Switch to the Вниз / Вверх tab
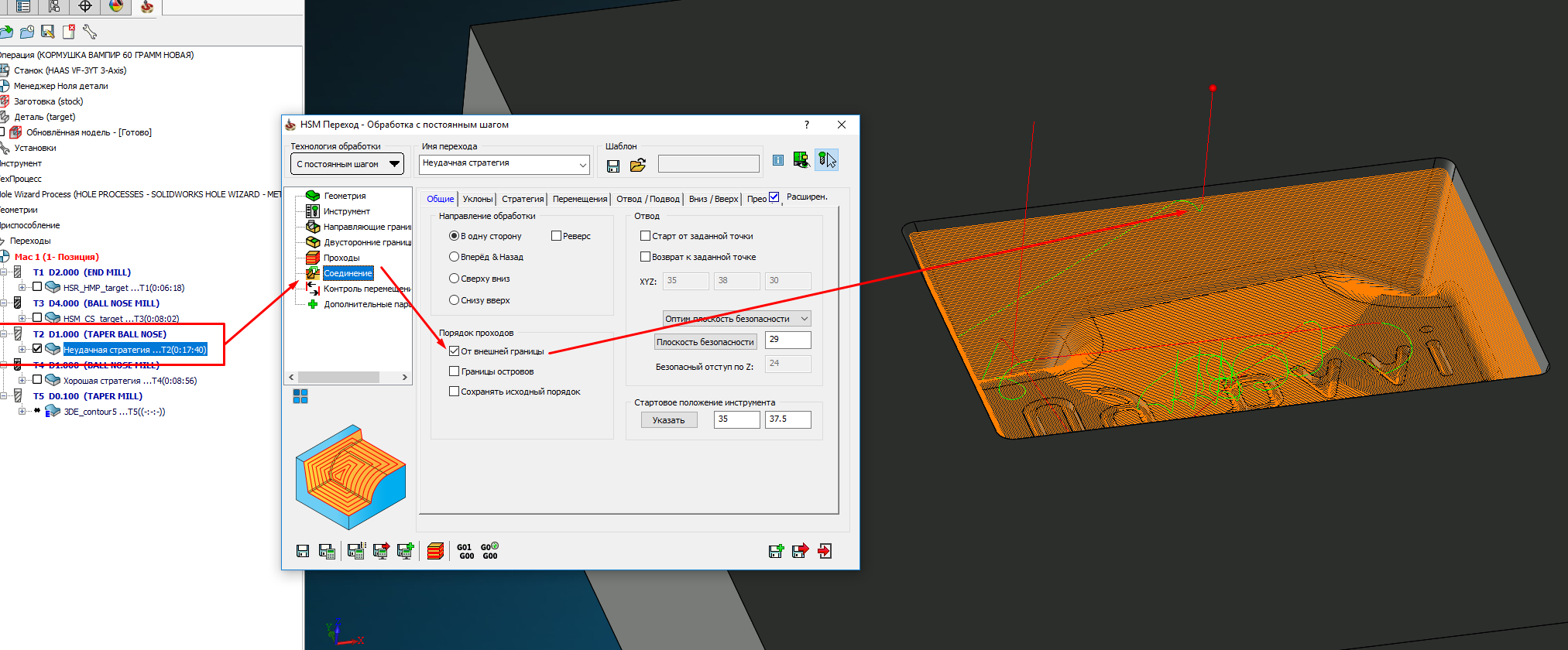This screenshot has height=650, width=1568. (x=713, y=199)
